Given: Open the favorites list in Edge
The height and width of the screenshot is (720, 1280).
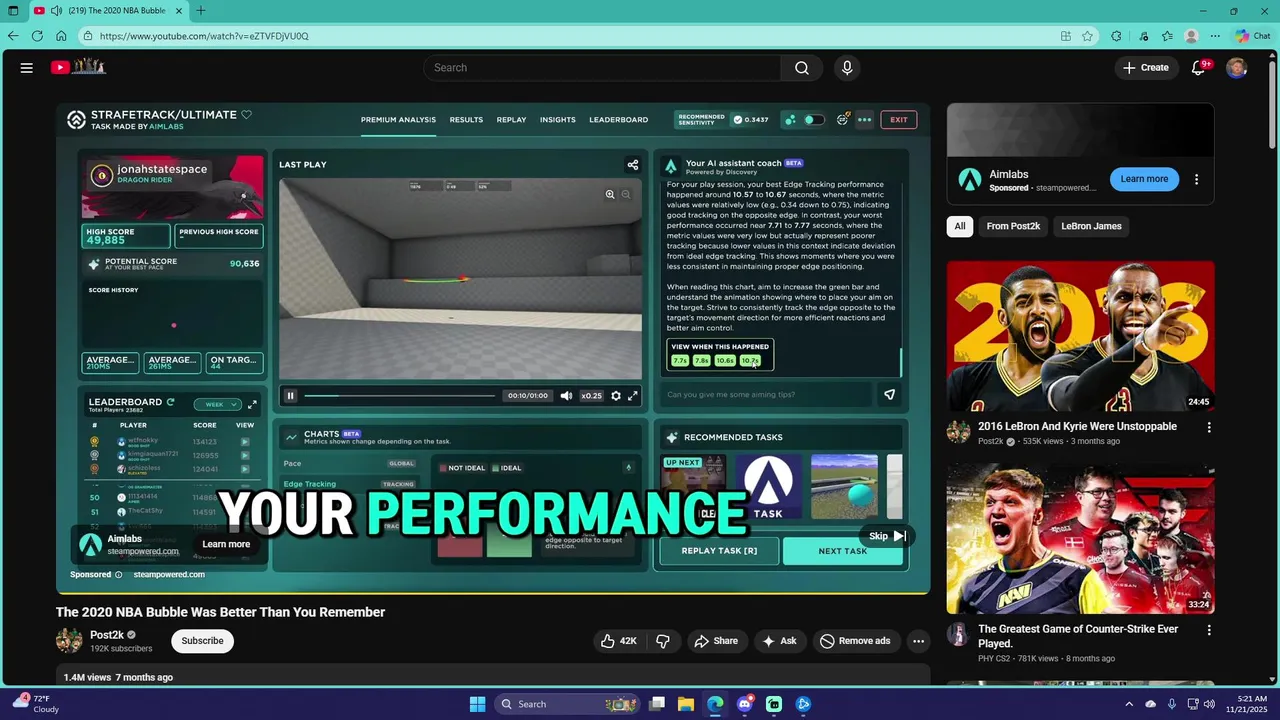Looking at the screenshot, I should point(1167,36).
